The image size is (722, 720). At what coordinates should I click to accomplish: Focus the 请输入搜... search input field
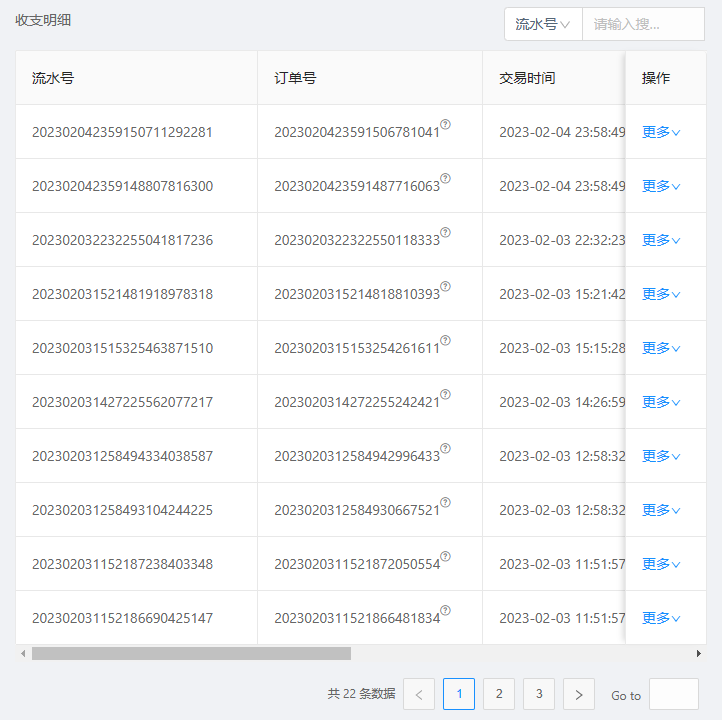643,24
